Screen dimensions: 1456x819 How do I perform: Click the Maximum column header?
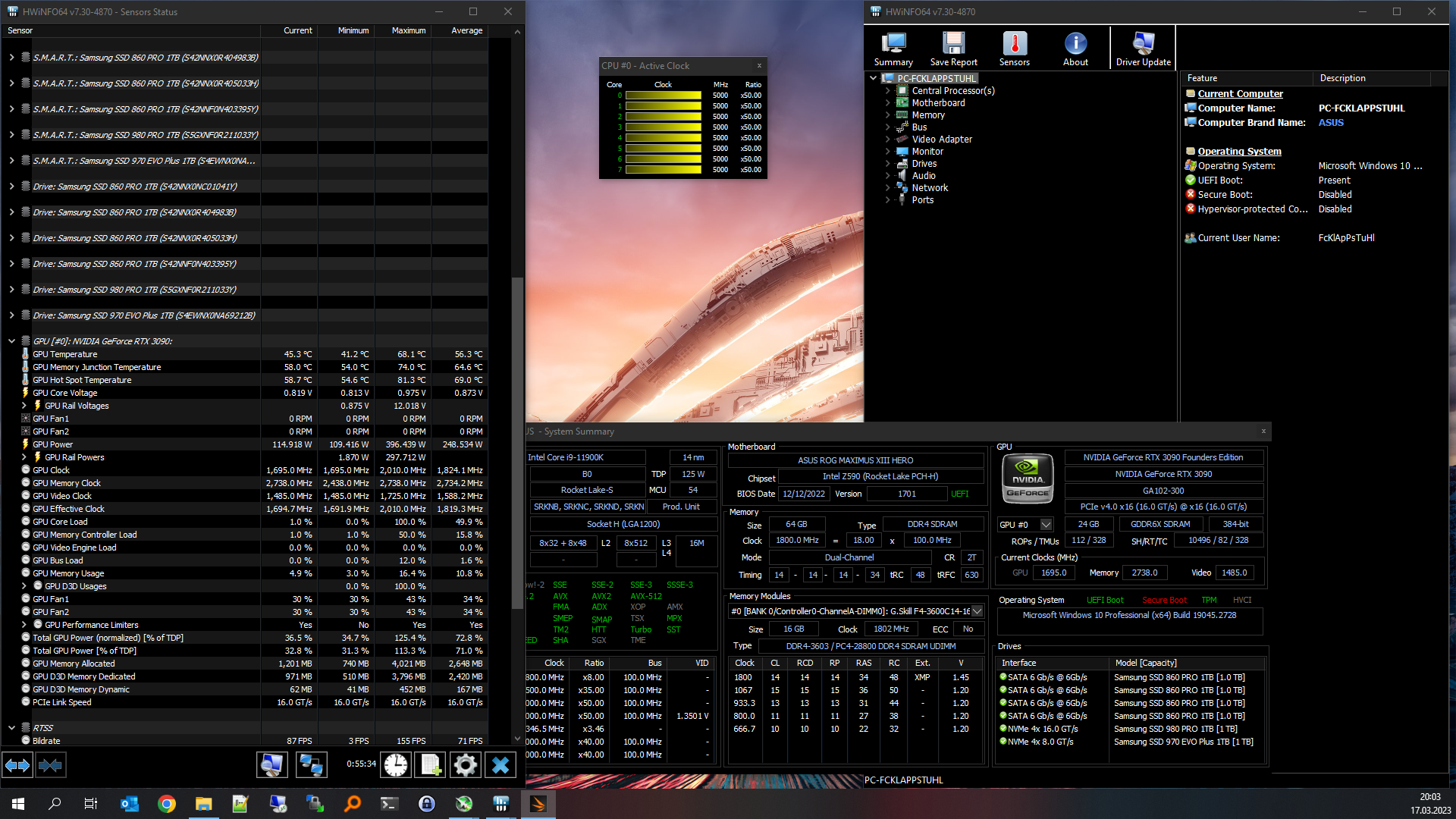click(408, 31)
